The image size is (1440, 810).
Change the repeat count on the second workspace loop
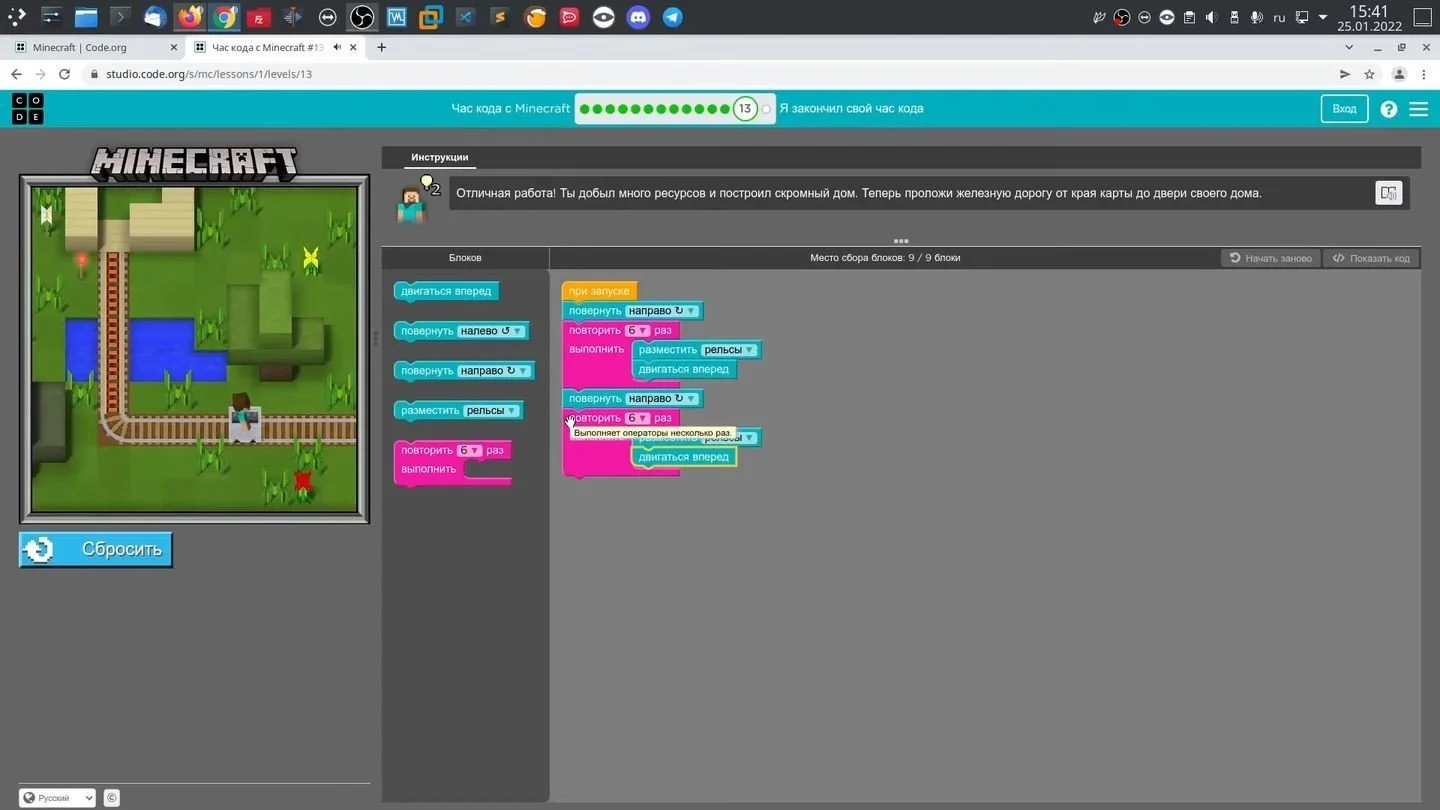(x=637, y=418)
